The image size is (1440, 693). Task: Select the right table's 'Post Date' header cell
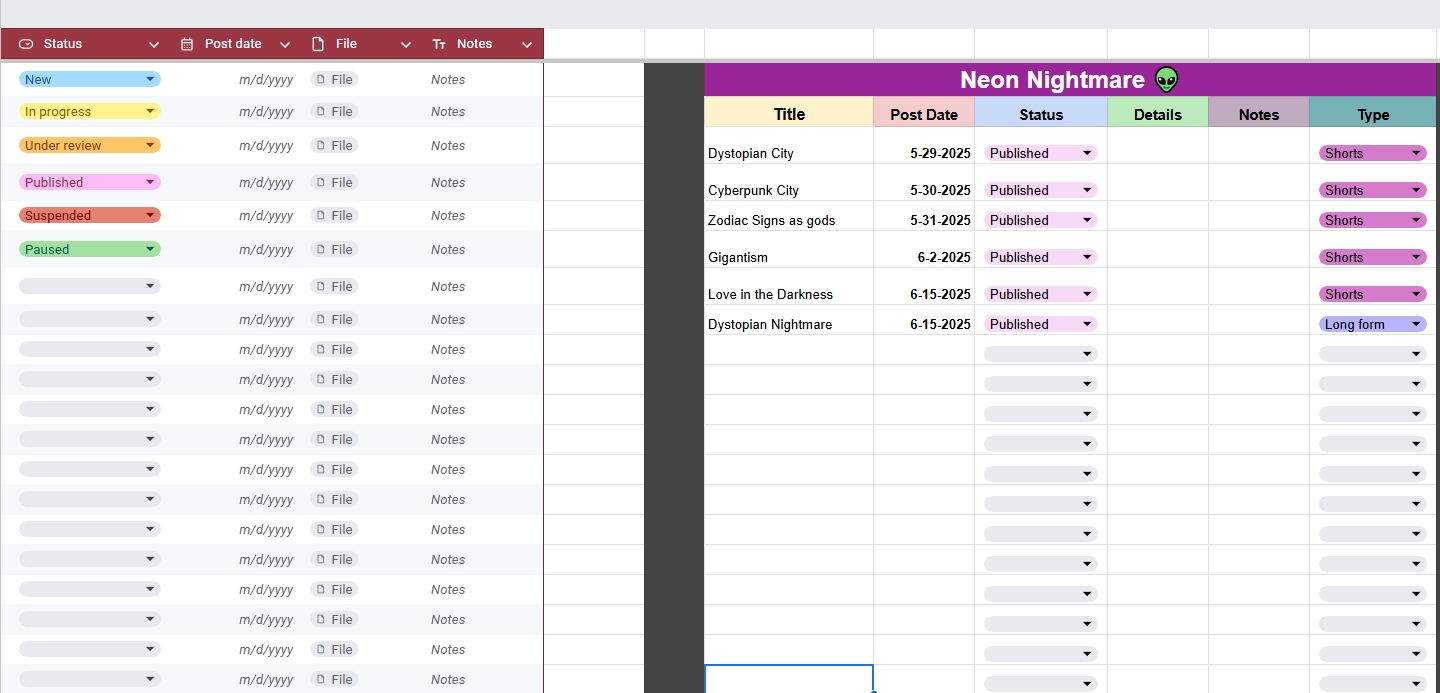pos(924,113)
